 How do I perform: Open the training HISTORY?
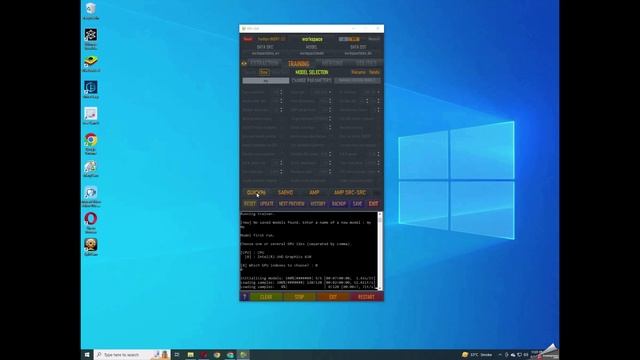318,203
